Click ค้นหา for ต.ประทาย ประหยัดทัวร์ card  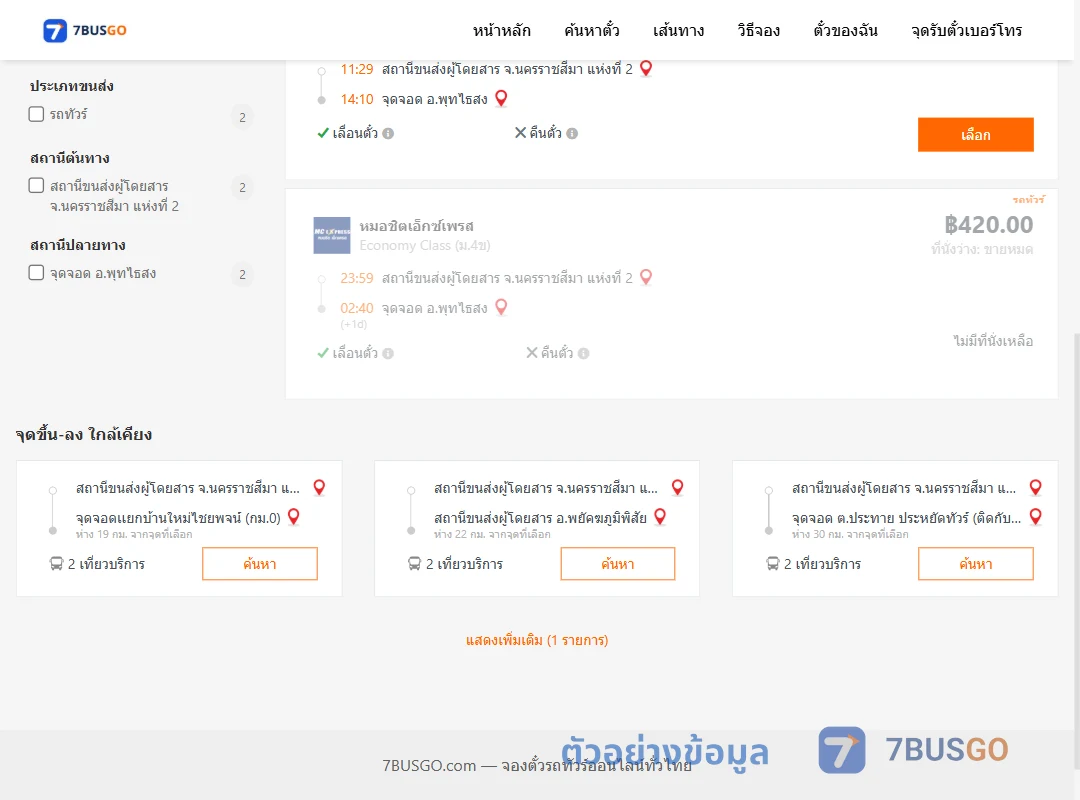tap(975, 564)
